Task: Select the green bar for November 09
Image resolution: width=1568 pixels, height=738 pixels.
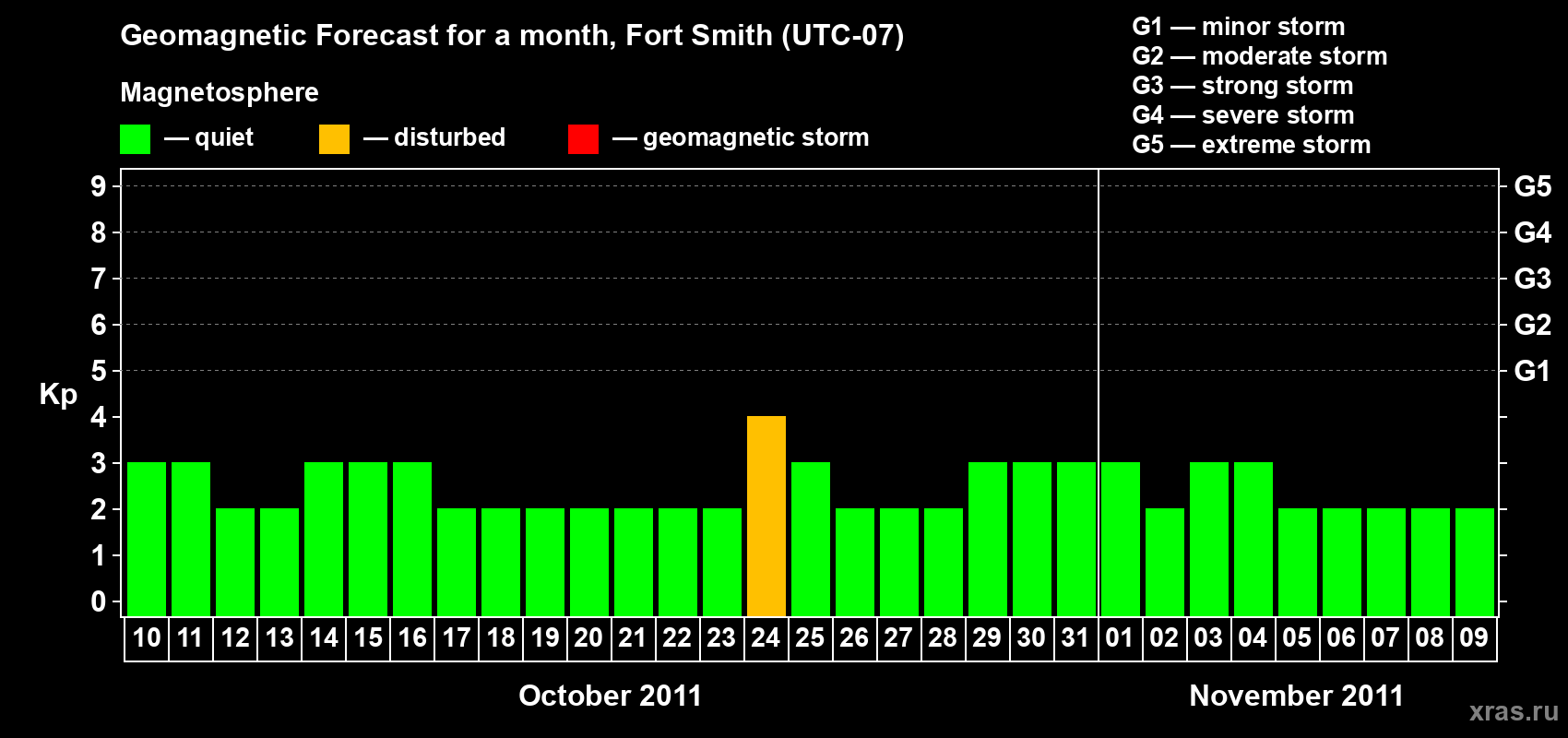Action: point(1475,562)
